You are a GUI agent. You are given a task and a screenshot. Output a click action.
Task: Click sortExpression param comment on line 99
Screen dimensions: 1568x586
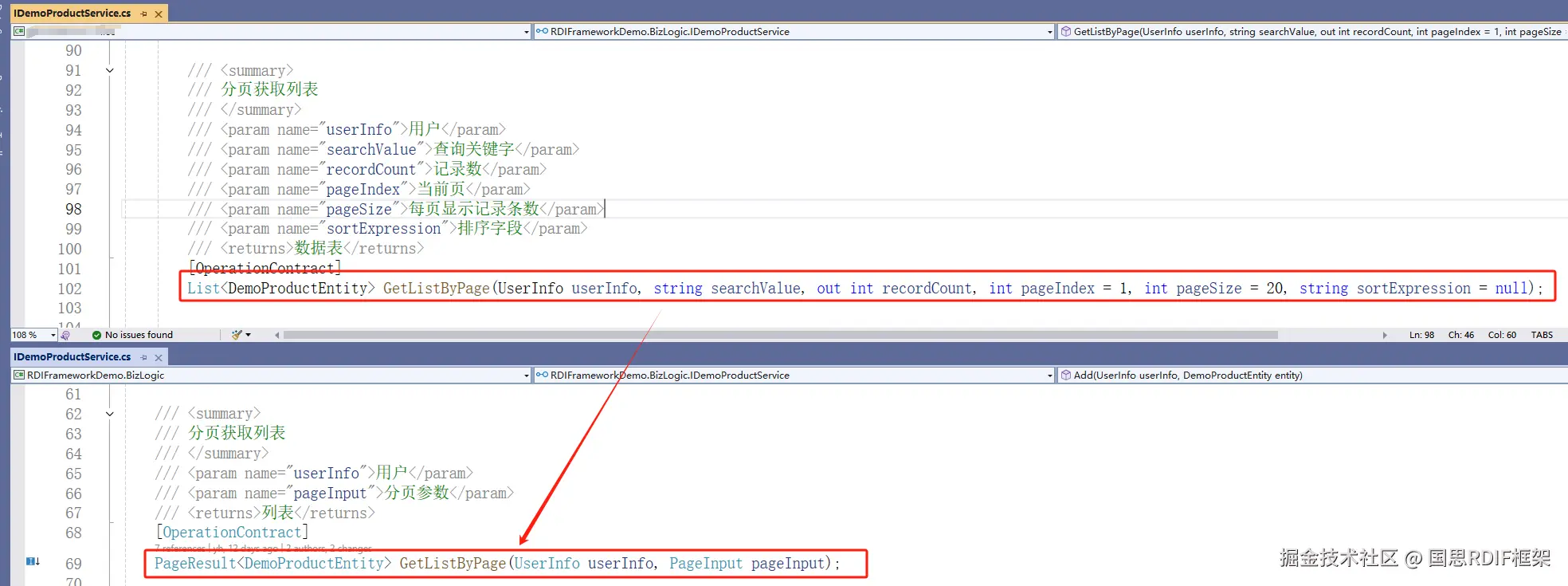(x=387, y=229)
